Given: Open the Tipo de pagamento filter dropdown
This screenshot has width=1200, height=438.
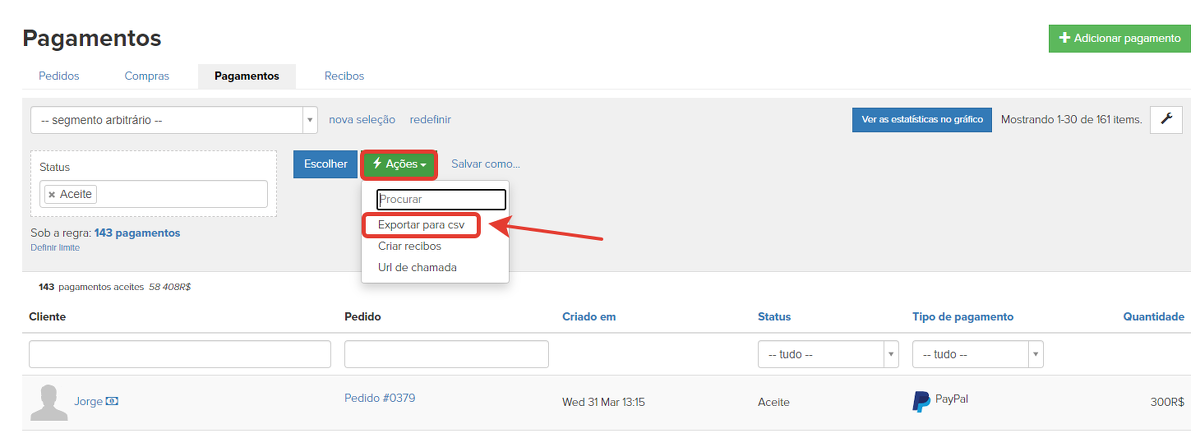Looking at the screenshot, I should coord(1035,354).
